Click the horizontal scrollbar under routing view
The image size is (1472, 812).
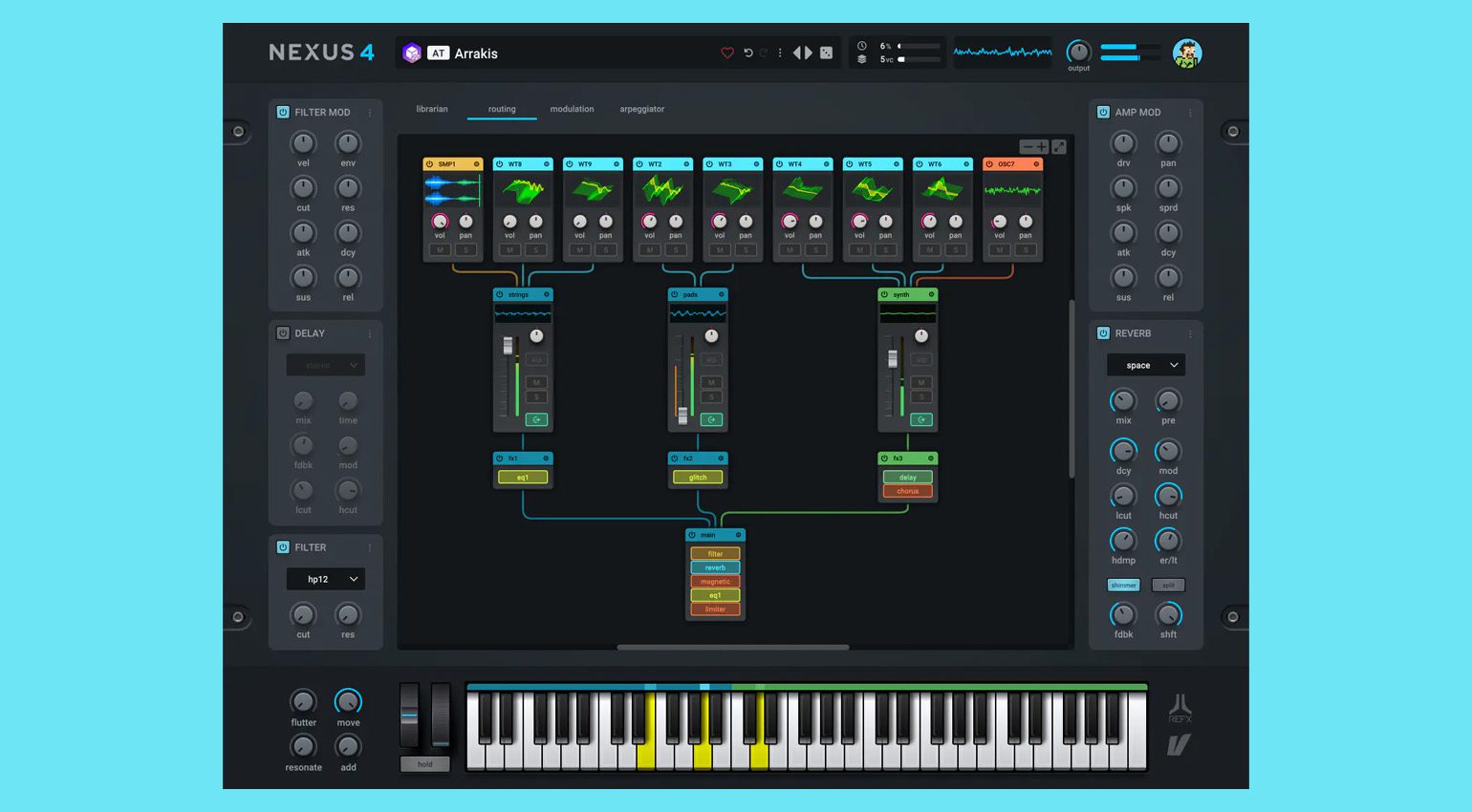[733, 648]
